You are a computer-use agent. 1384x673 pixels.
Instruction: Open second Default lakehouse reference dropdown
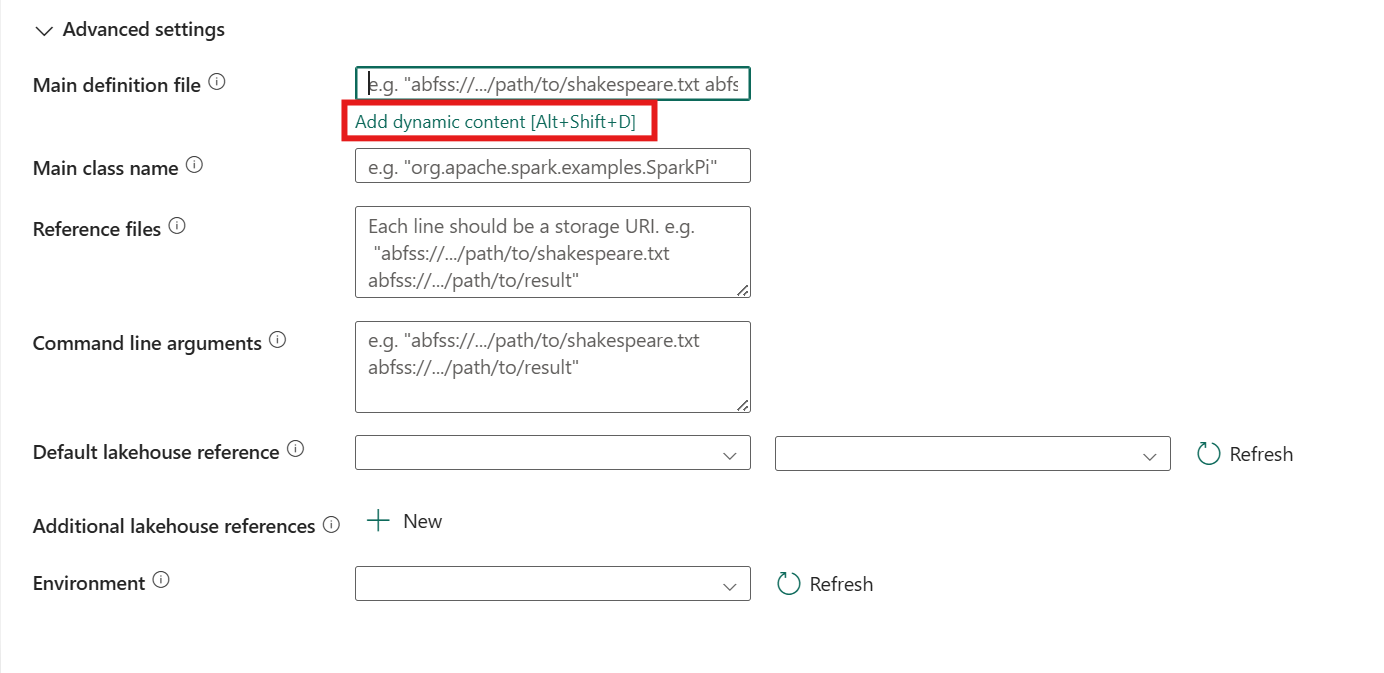click(973, 453)
